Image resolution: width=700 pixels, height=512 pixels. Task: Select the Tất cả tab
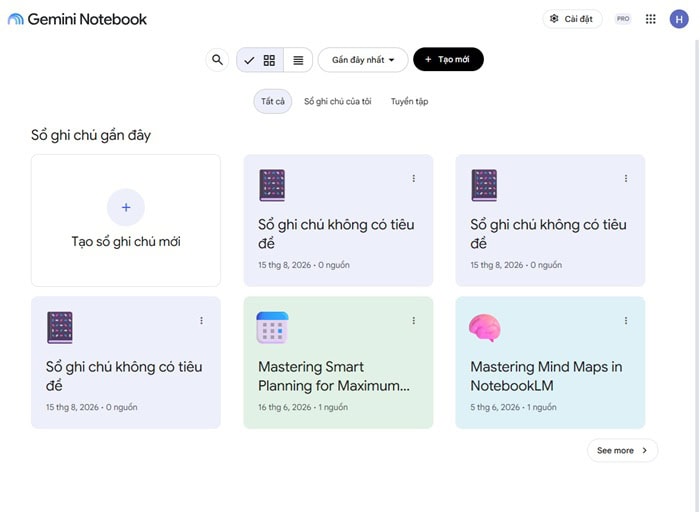[273, 101]
